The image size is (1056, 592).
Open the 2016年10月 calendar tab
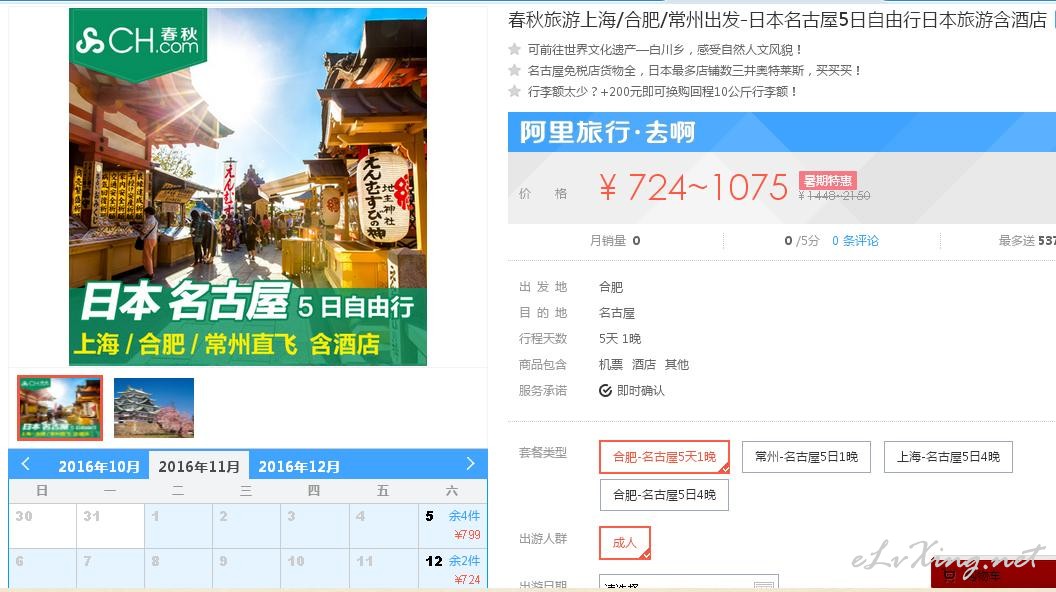click(99, 466)
